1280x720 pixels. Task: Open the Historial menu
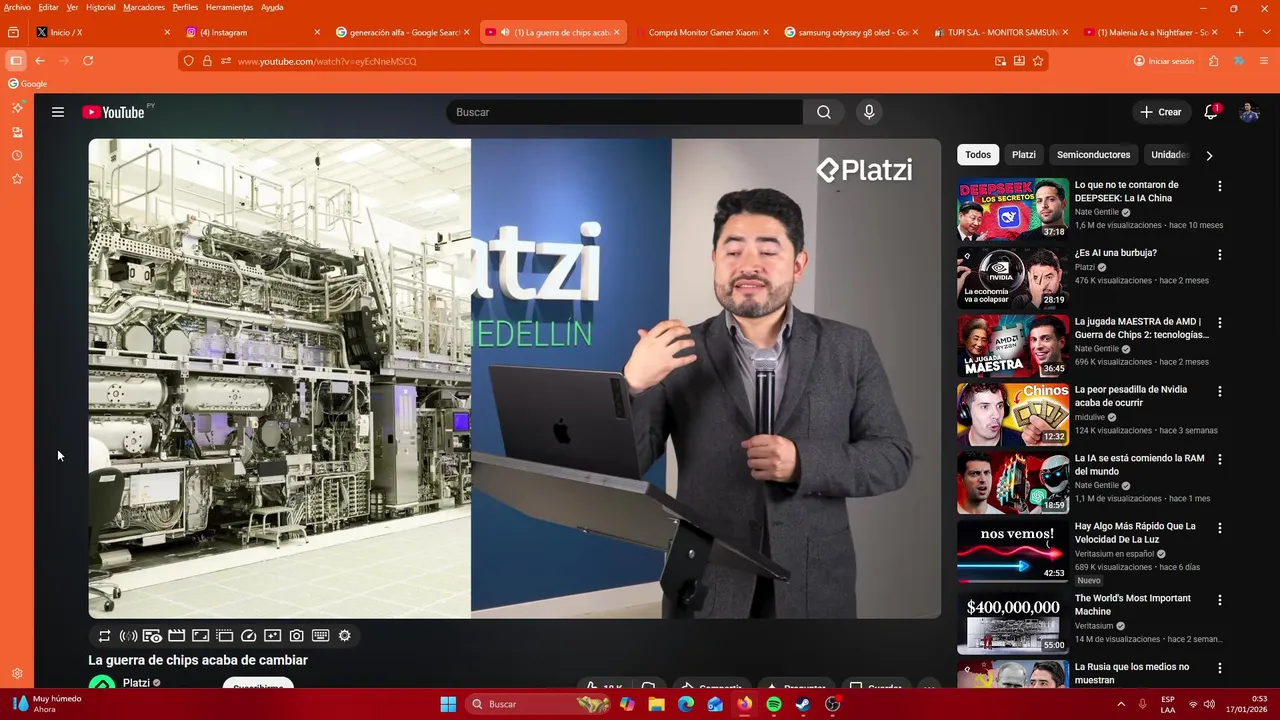(x=100, y=7)
